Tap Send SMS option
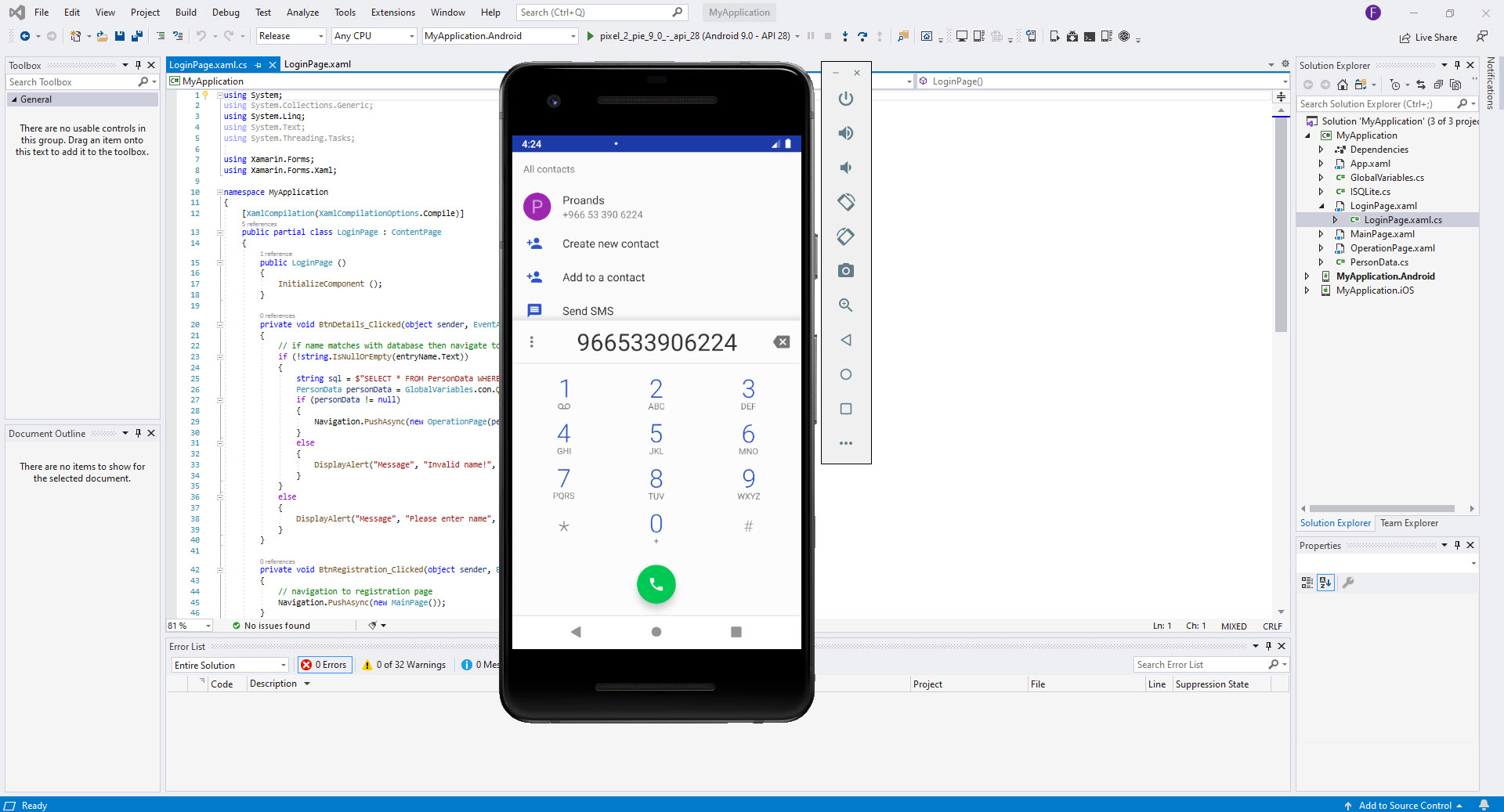This screenshot has height=812, width=1504. click(587, 311)
